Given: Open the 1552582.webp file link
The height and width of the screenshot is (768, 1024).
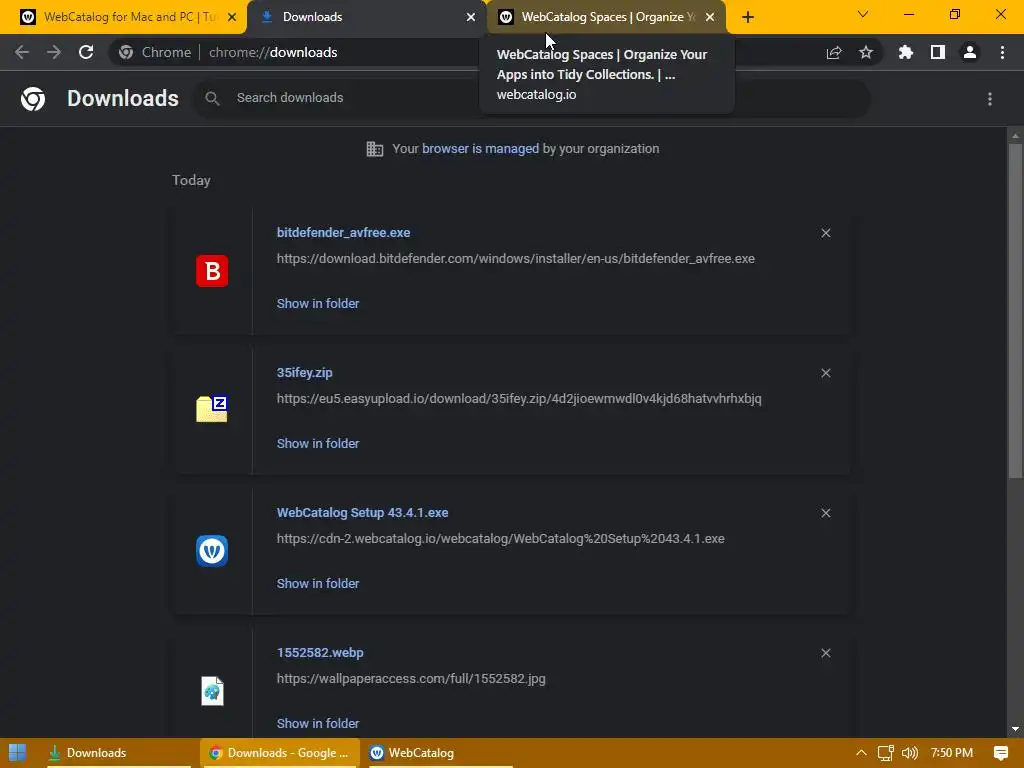Looking at the screenshot, I should click(320, 652).
